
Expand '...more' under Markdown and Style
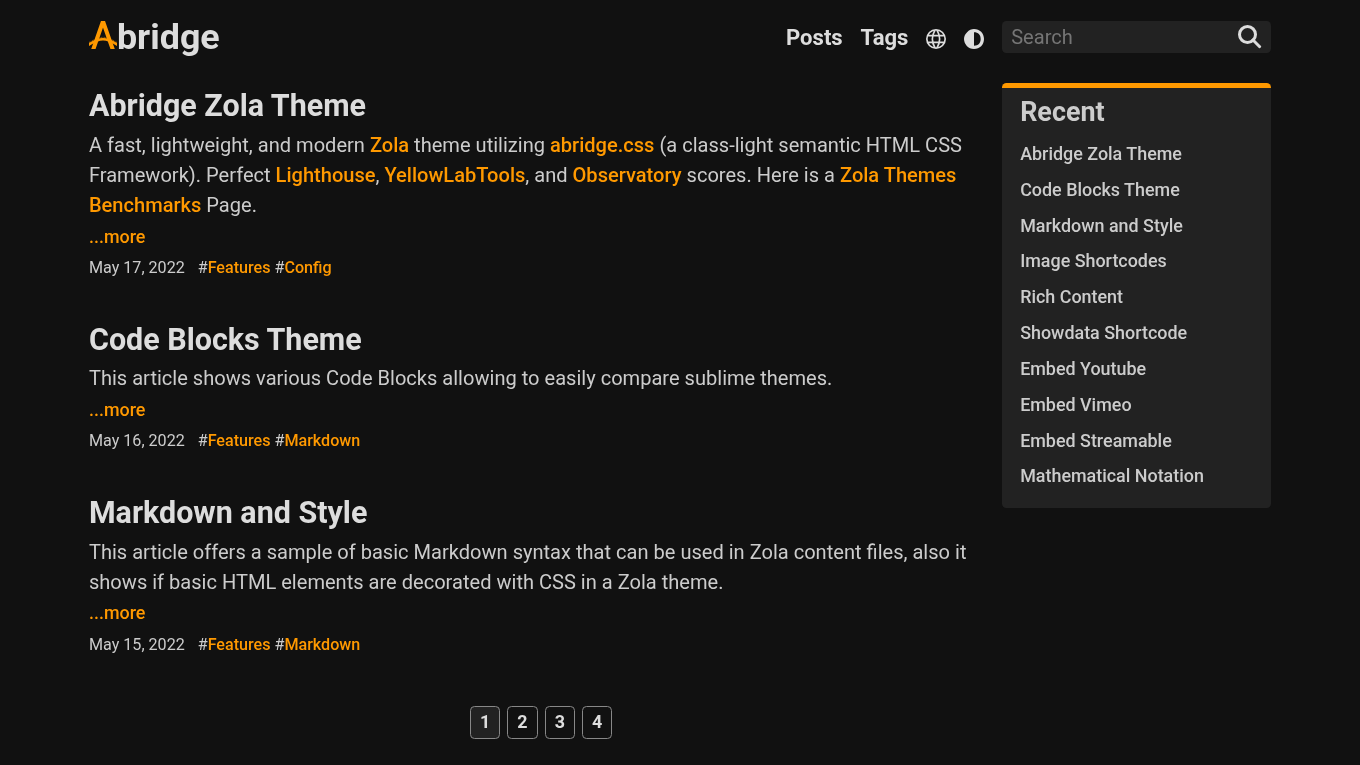point(116,612)
